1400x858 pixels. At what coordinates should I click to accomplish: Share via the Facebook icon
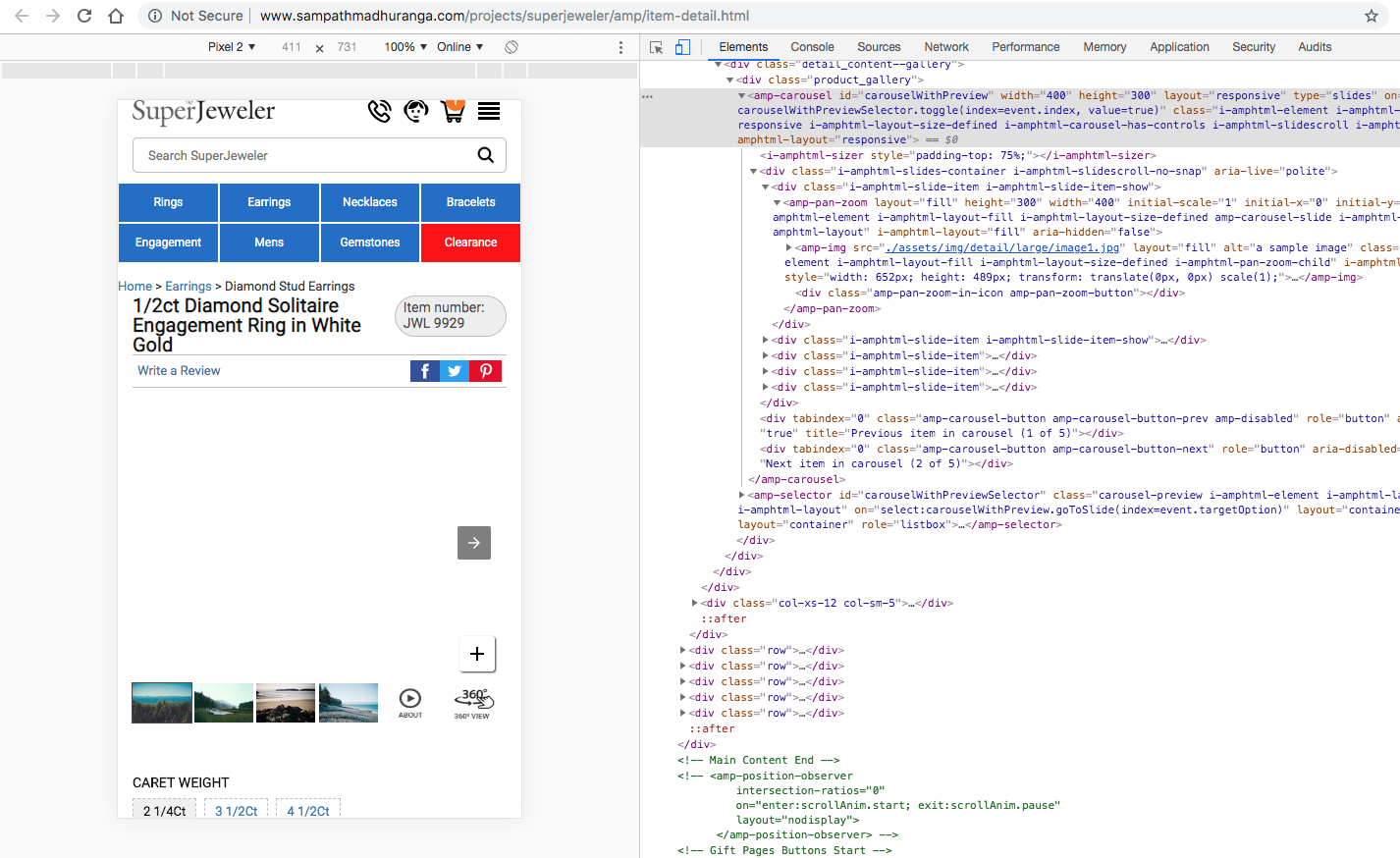pyautogui.click(x=424, y=371)
